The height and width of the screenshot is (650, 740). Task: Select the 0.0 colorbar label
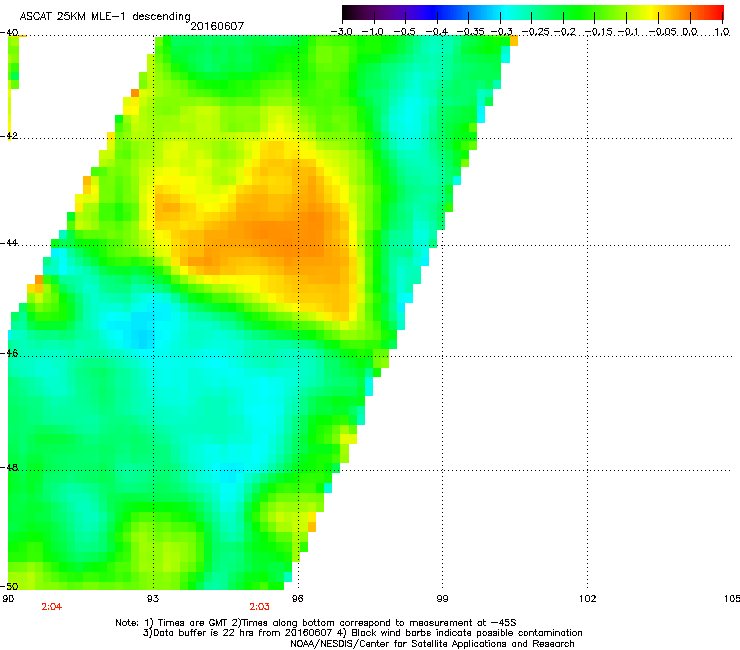[x=690, y=32]
